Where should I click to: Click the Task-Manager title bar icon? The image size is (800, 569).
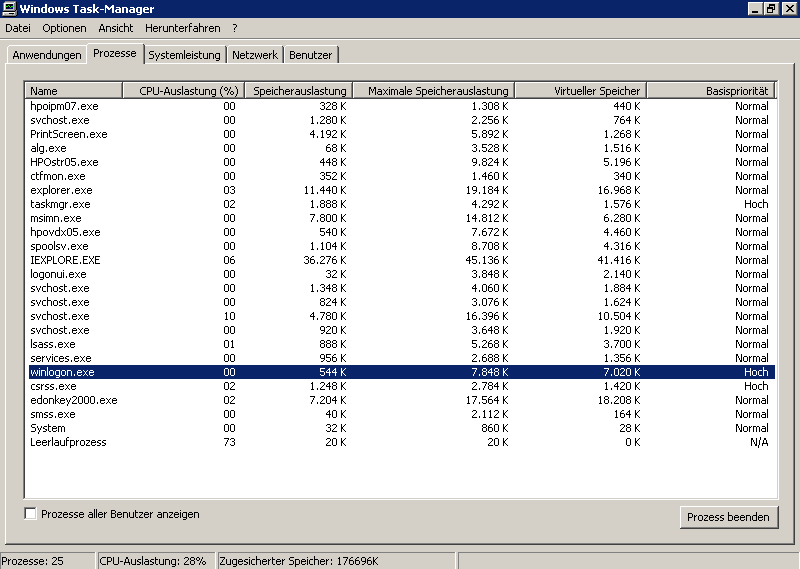click(x=10, y=9)
